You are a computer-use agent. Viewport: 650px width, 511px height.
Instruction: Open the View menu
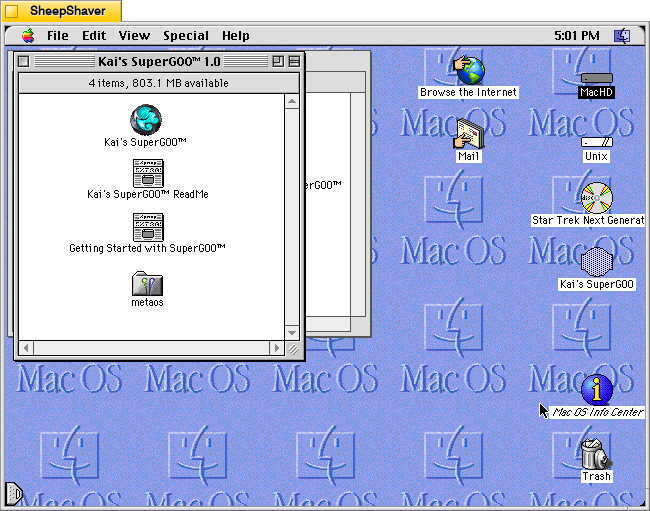pyautogui.click(x=134, y=36)
